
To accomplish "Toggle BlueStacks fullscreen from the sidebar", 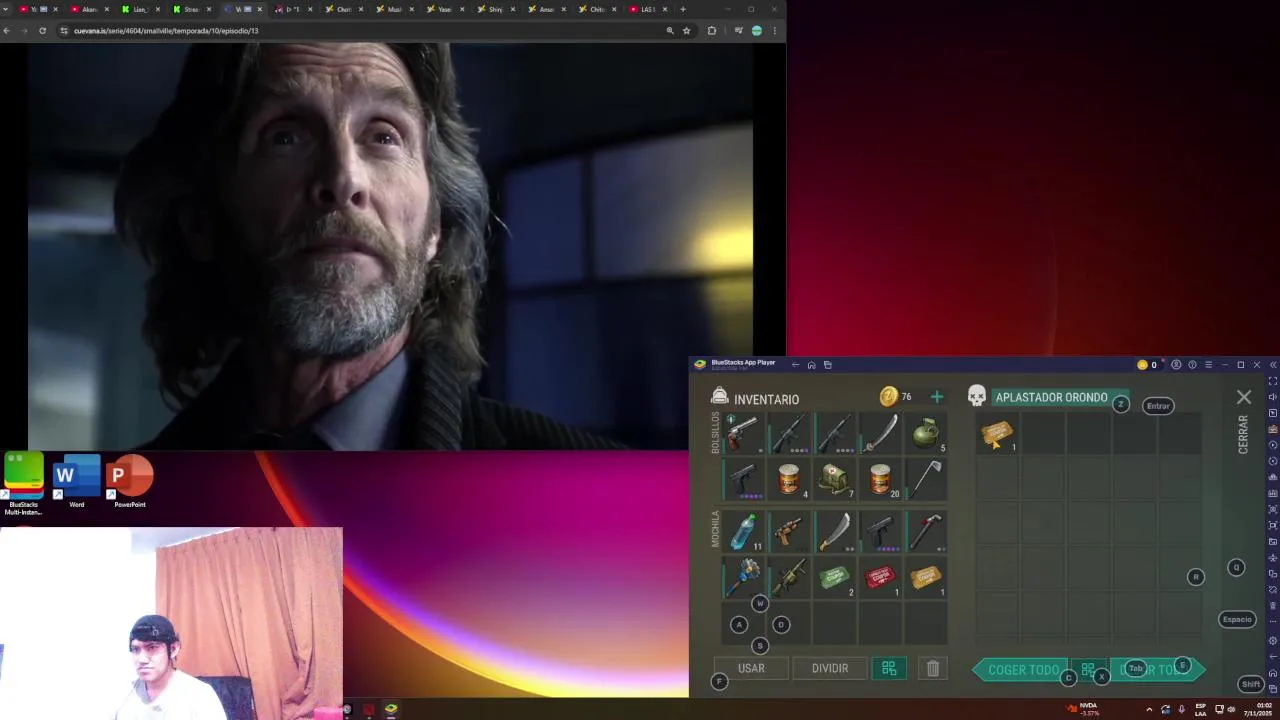I will 1272,381.
